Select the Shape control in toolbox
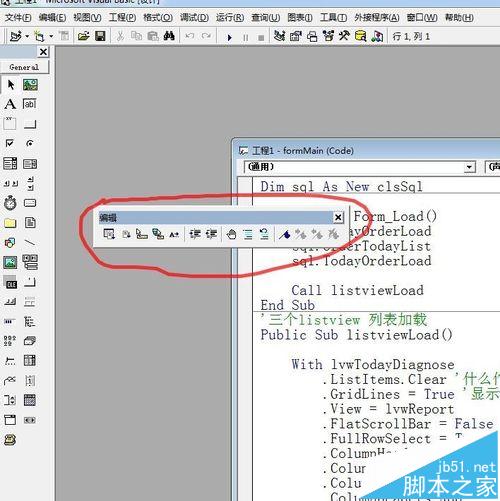 tap(10, 242)
